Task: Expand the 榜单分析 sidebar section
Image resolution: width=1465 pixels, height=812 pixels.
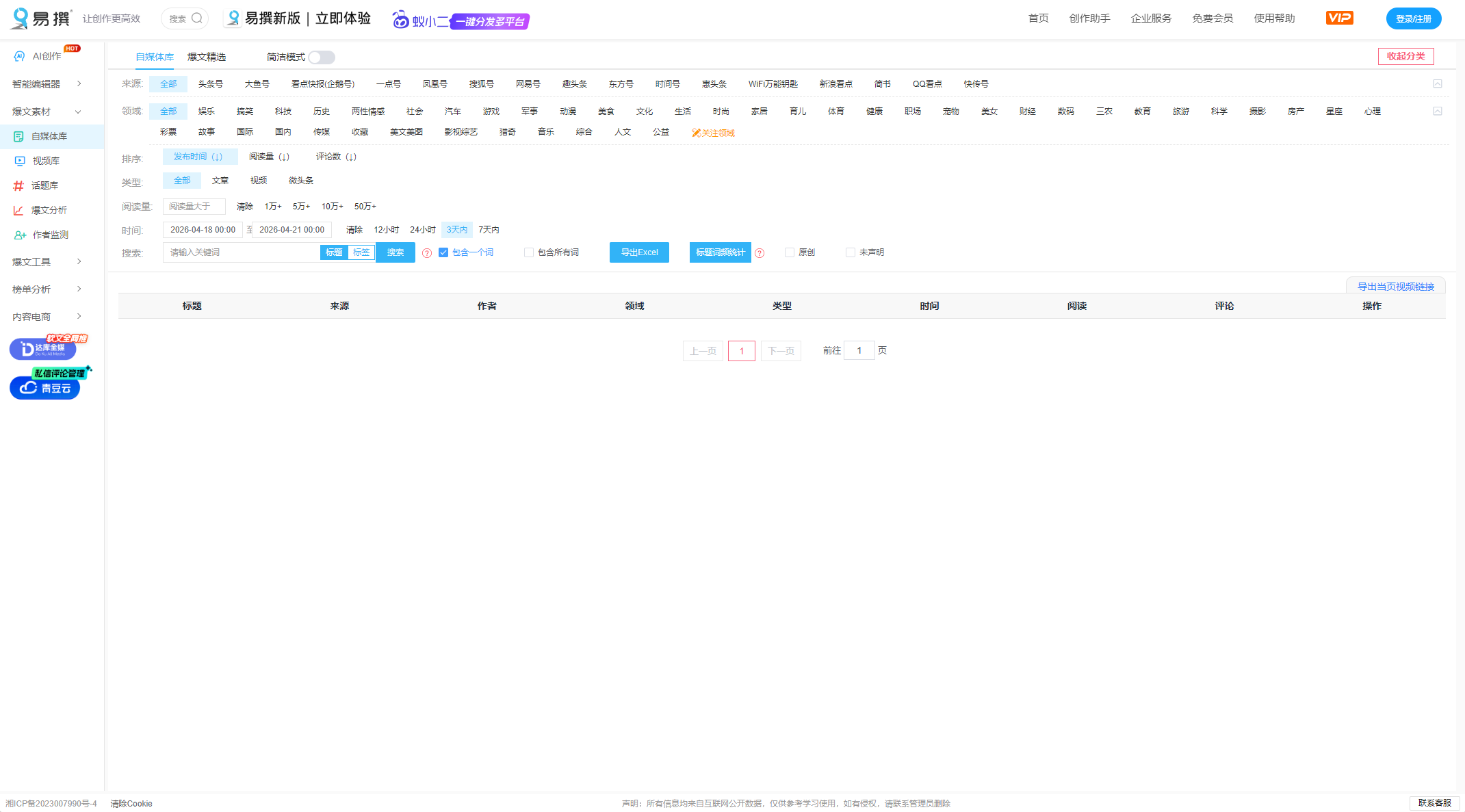Action: [x=30, y=289]
